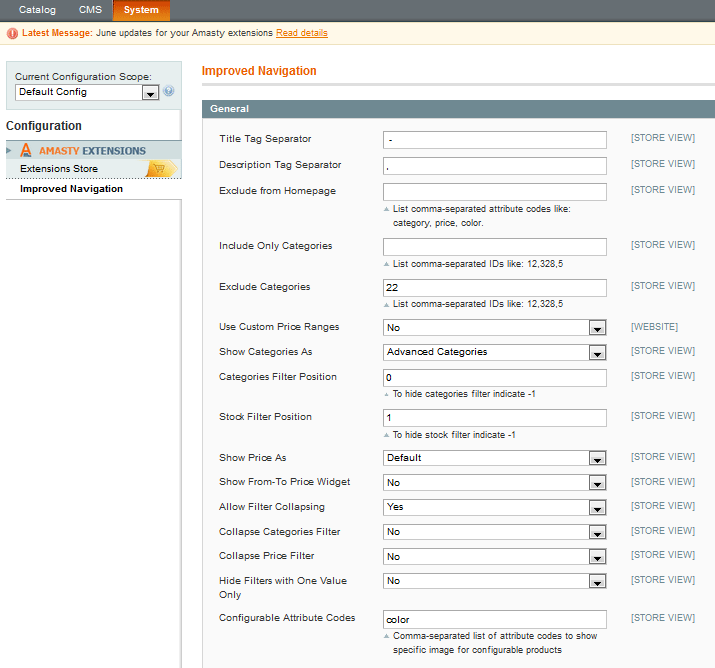Follow the Read details link
715x668 pixels.
tap(301, 33)
